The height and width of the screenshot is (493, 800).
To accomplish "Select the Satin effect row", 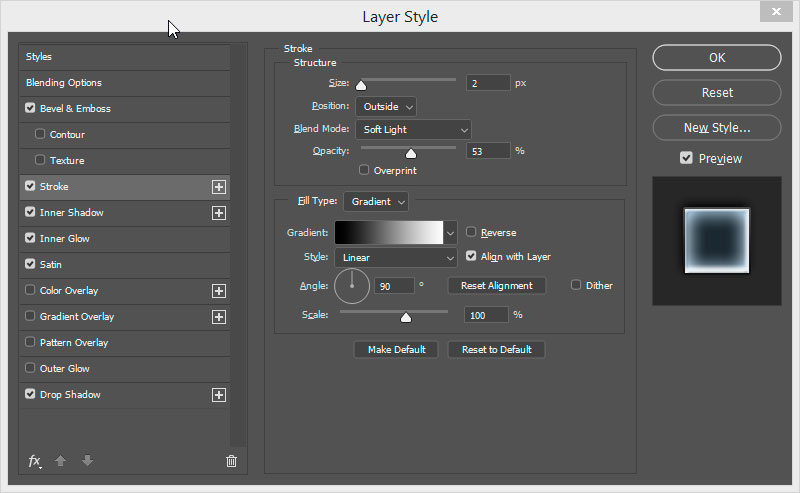I will [x=124, y=265].
